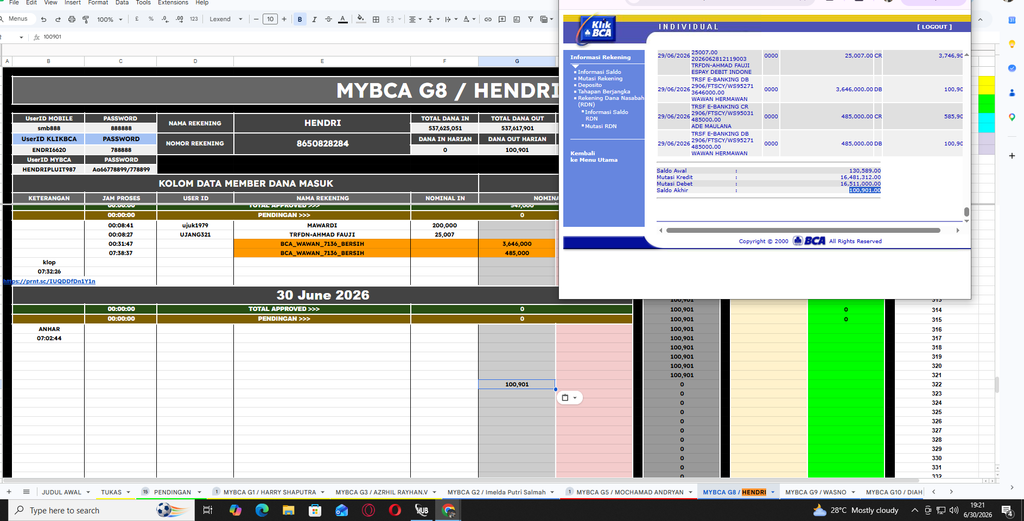Viewport: 1024px width, 521px height.
Task: Insert chart from toolbar
Action: 516,20
